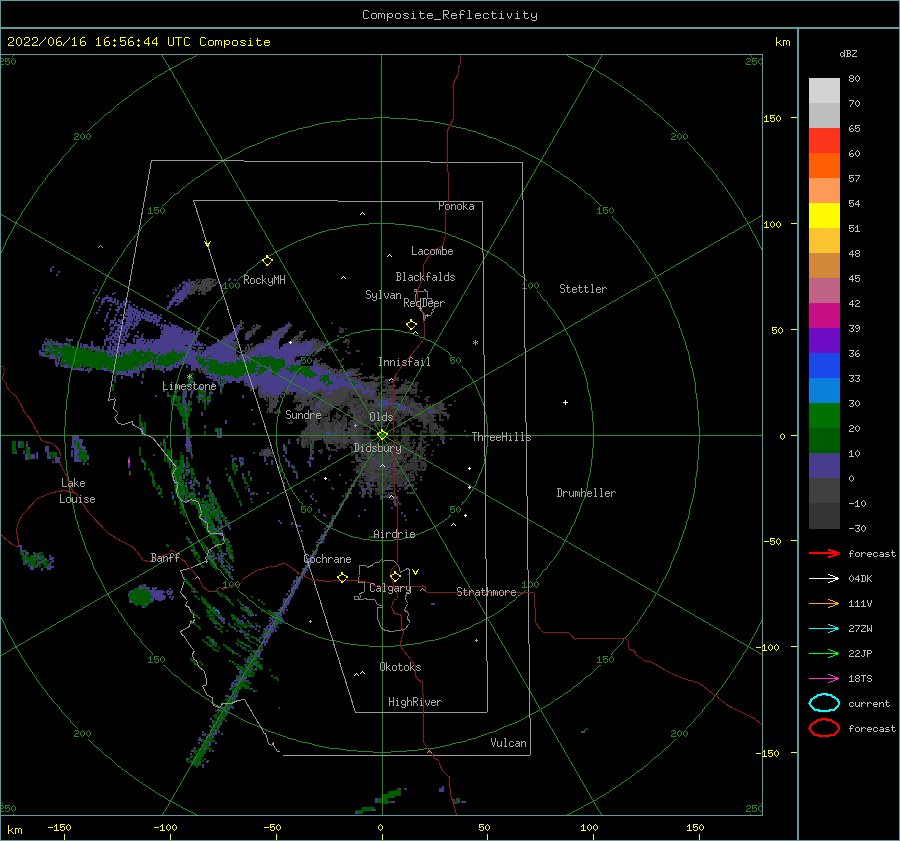The height and width of the screenshot is (841, 900).
Task: Click the red 60–65 dBZ color swatch
Action: (824, 141)
